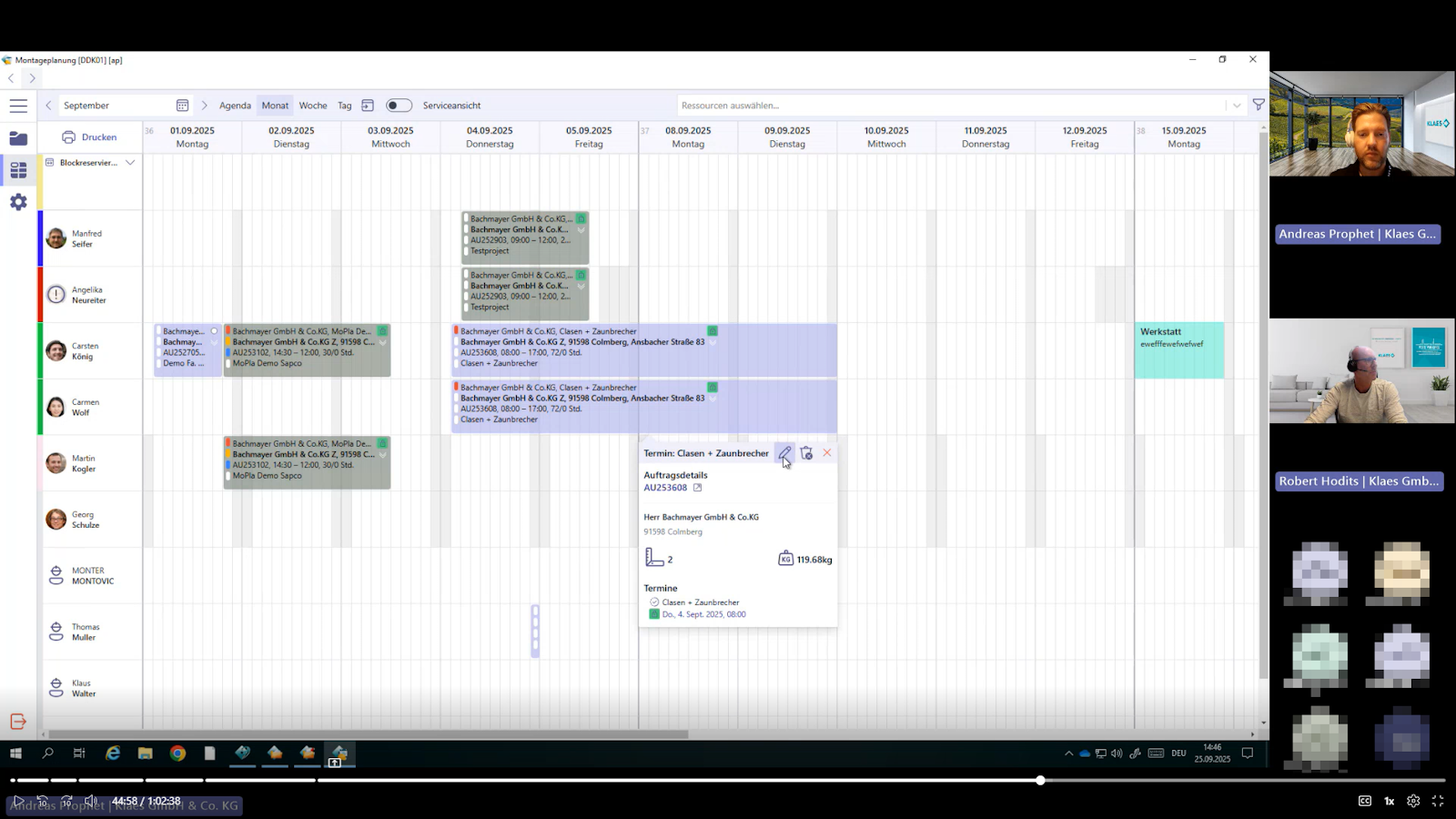Click the external-link icon beside AU253608
The image size is (1456, 819).
click(x=698, y=488)
